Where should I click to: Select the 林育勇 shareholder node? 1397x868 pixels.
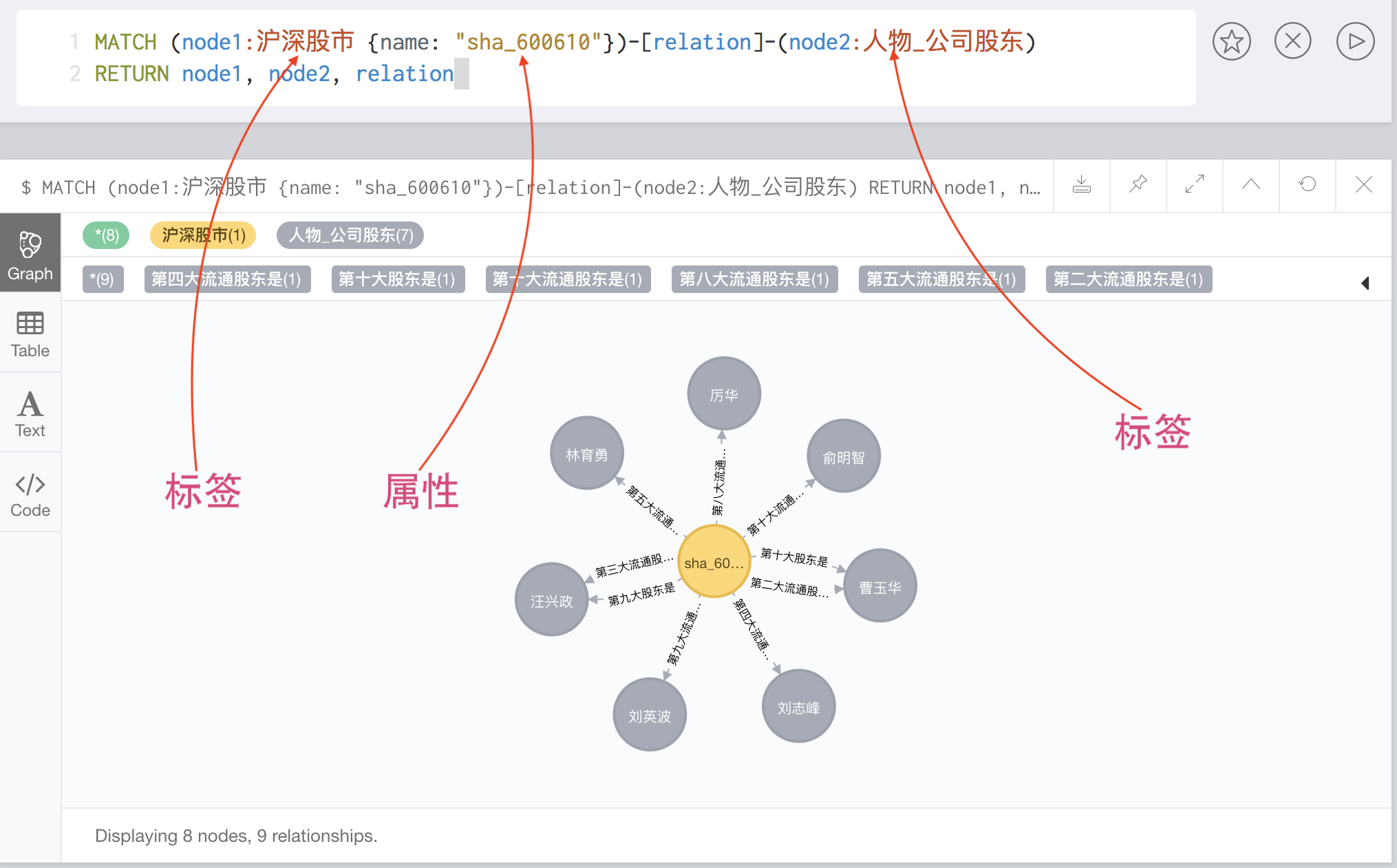[x=587, y=453]
